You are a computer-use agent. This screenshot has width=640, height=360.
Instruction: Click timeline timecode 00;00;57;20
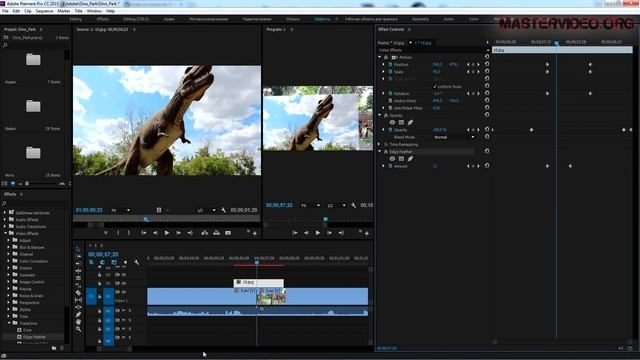coord(103,254)
